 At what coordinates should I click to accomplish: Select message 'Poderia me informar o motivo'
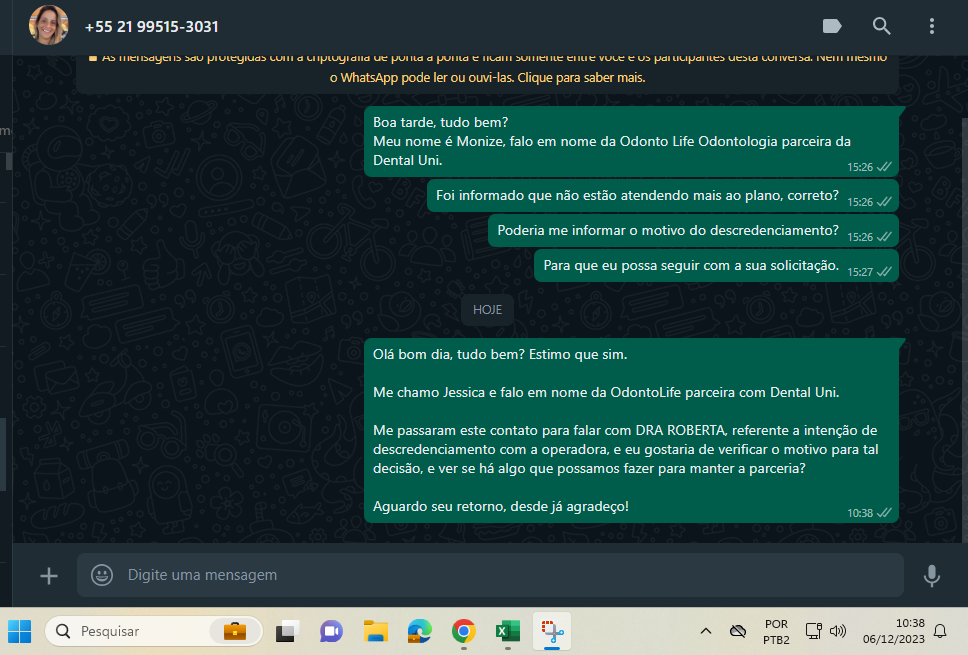coord(693,231)
